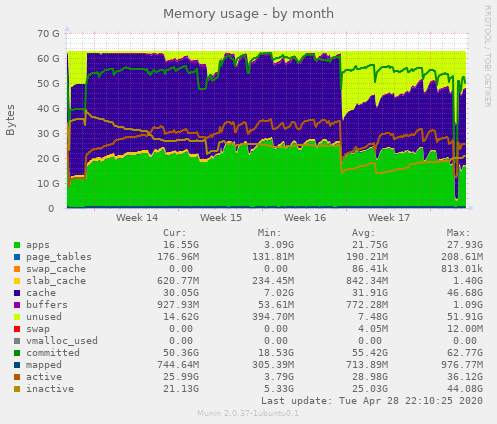Click the '10 G' y-axis tick label
497x424 pixels.
click(x=48, y=184)
